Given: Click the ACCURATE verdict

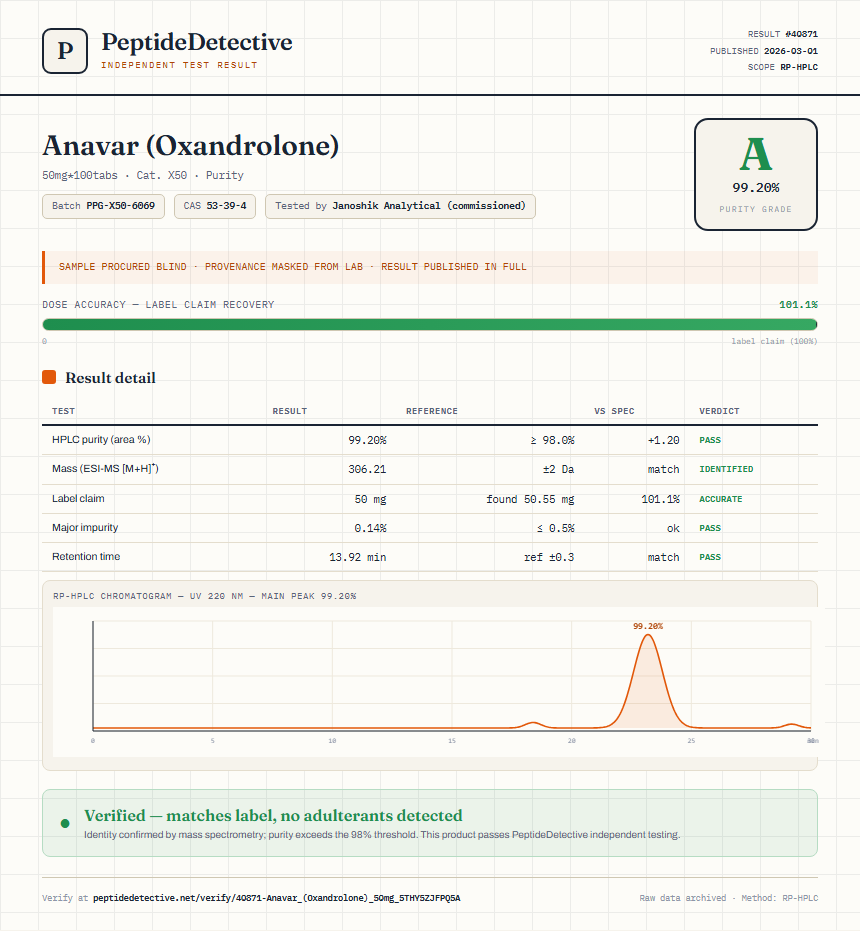Looking at the screenshot, I should point(720,499).
